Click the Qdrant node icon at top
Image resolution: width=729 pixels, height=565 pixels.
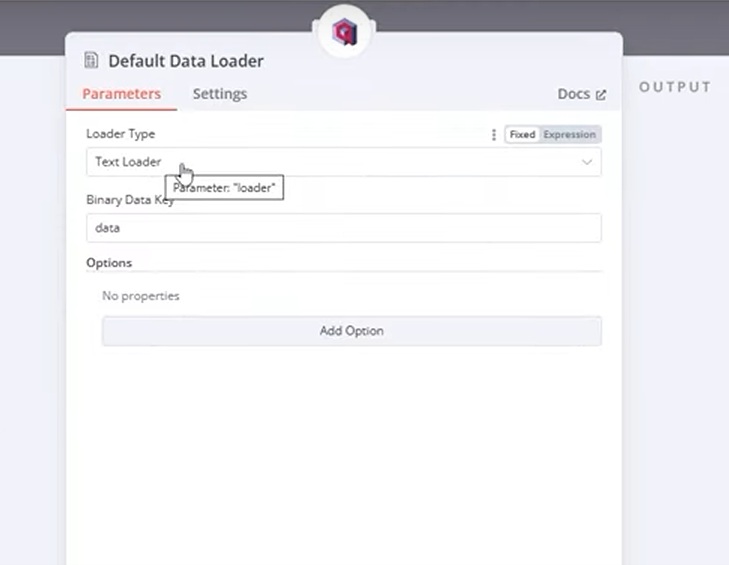pos(344,31)
